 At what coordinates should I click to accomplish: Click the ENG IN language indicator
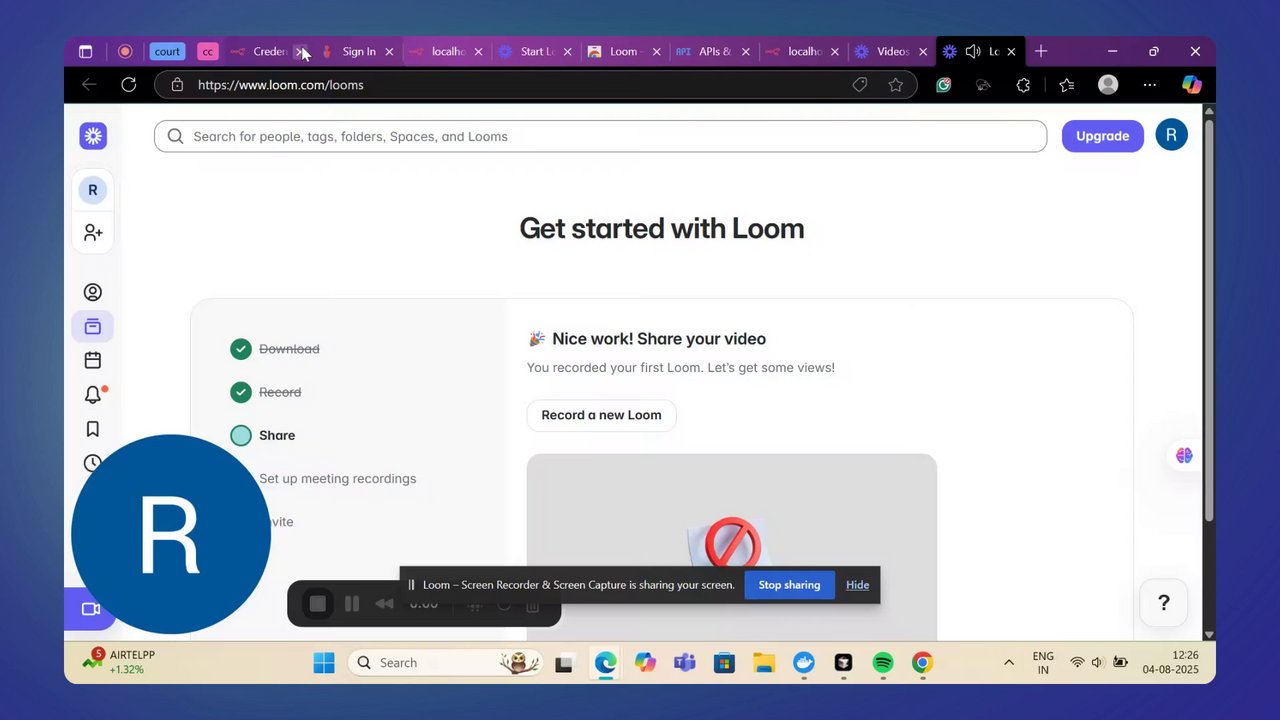[1043, 663]
